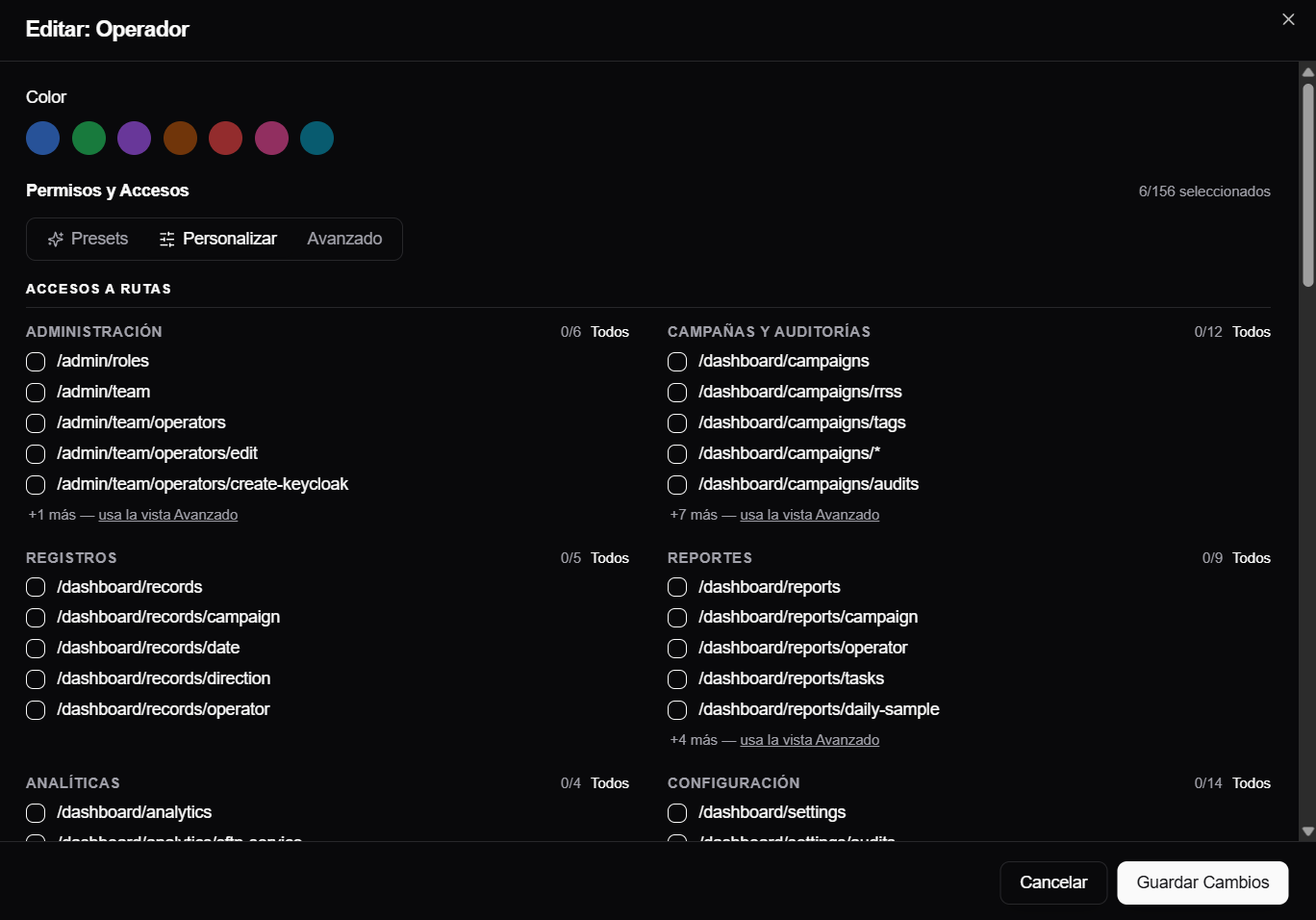This screenshot has width=1316, height=920.
Task: Check the /admin/roles checkbox
Action: [x=36, y=362]
